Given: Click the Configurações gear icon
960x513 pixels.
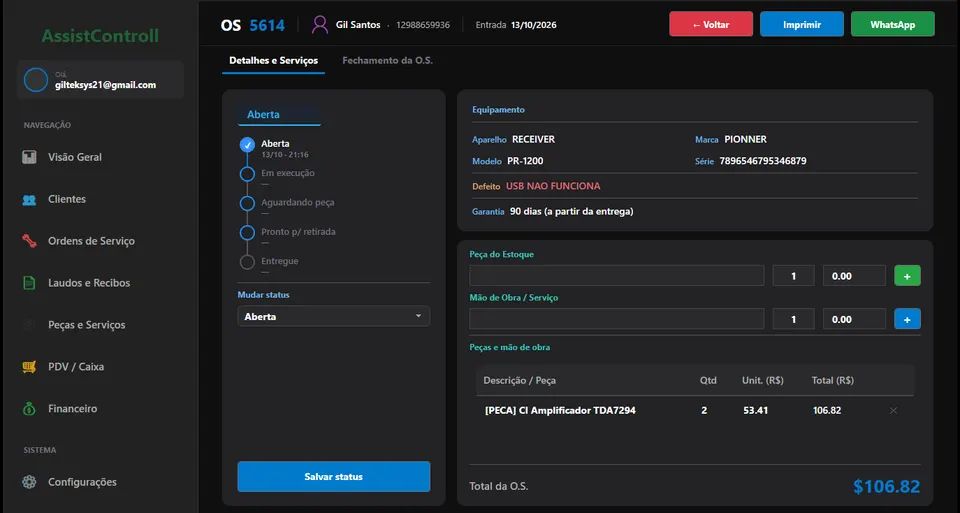Looking at the screenshot, I should pos(29,482).
